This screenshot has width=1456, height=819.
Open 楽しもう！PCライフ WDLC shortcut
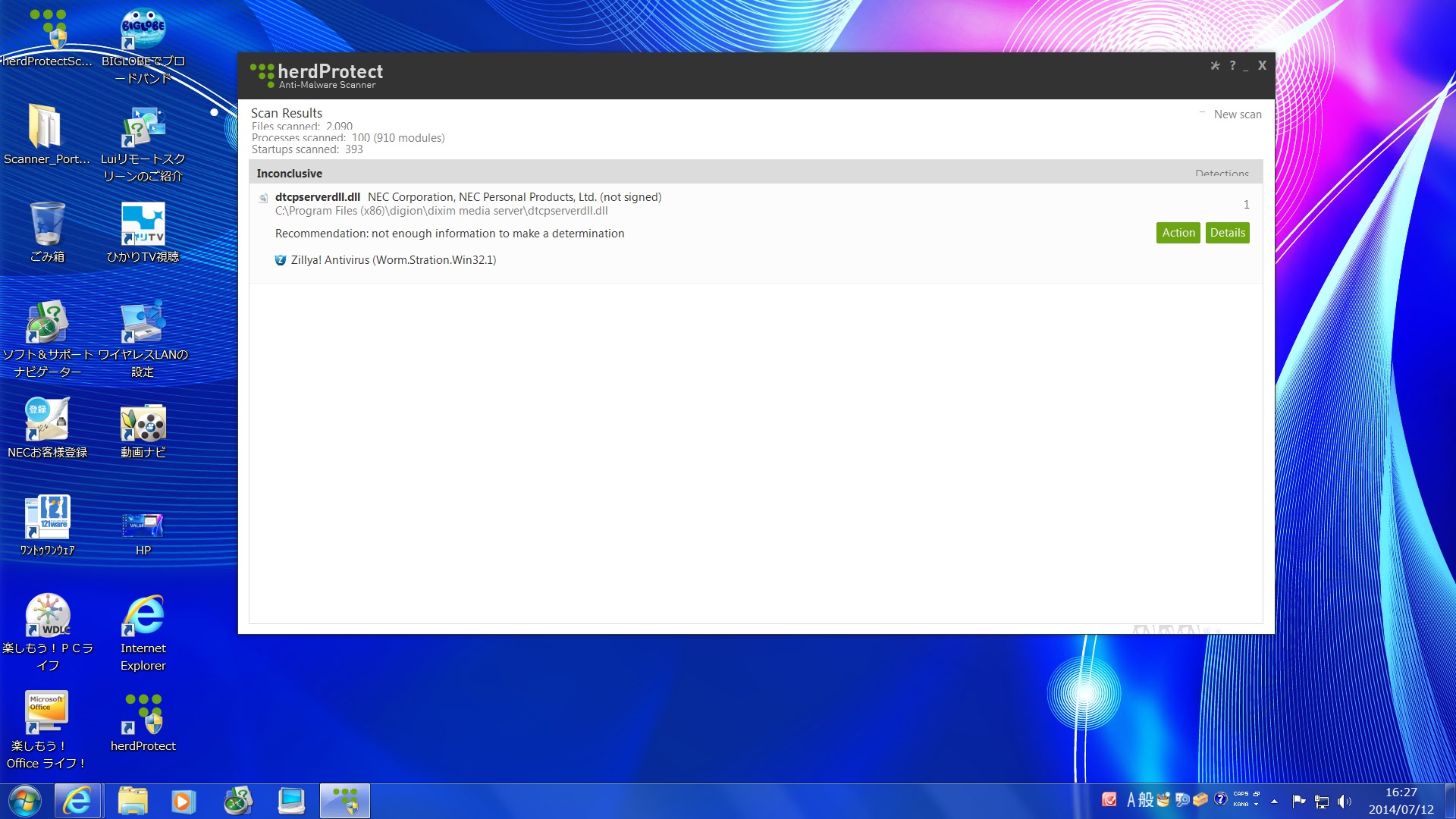pyautogui.click(x=47, y=632)
